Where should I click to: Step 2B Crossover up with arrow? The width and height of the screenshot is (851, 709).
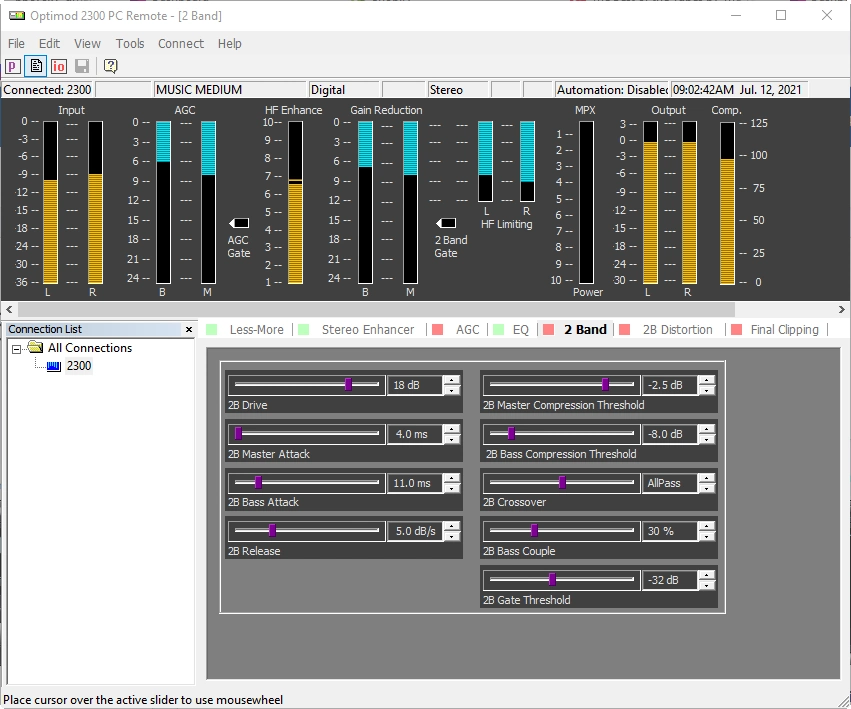click(x=707, y=478)
